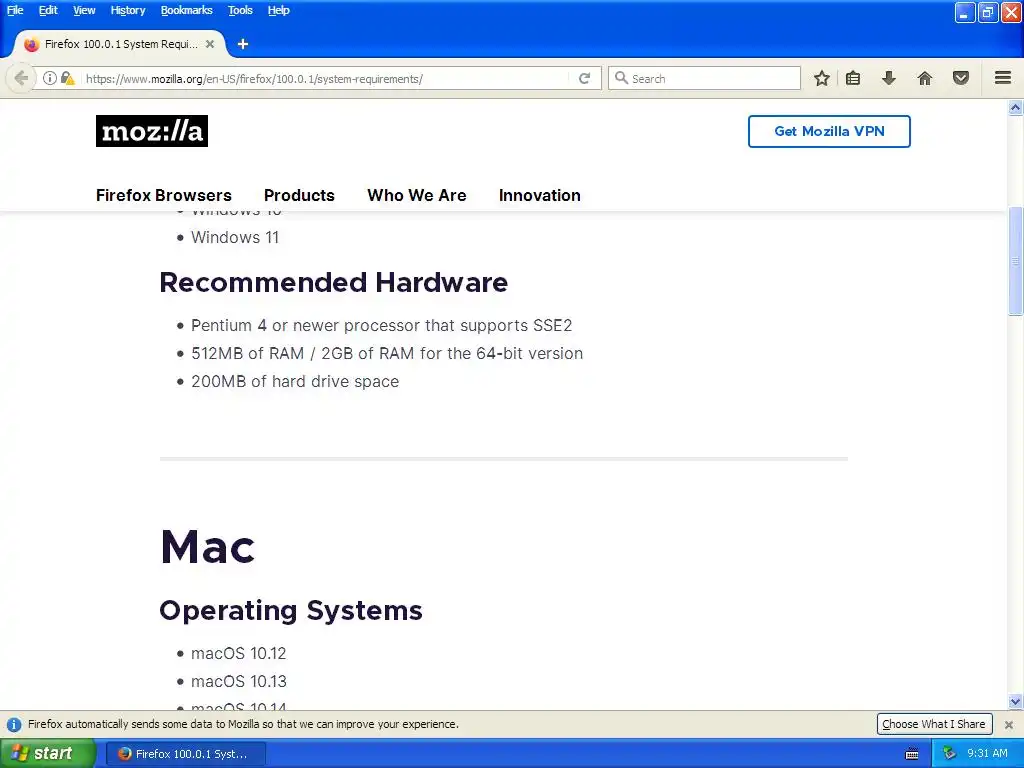Click the Operating Systems heading
This screenshot has width=1024, height=768.
tap(291, 611)
